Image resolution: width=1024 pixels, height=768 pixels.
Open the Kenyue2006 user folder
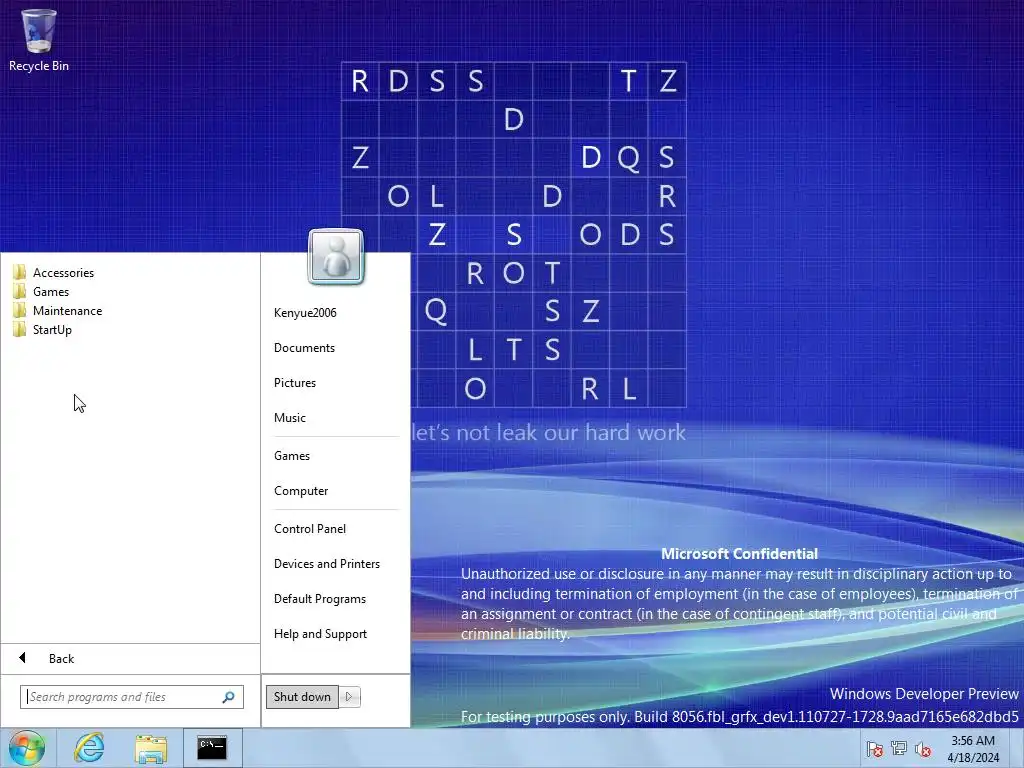click(x=305, y=313)
